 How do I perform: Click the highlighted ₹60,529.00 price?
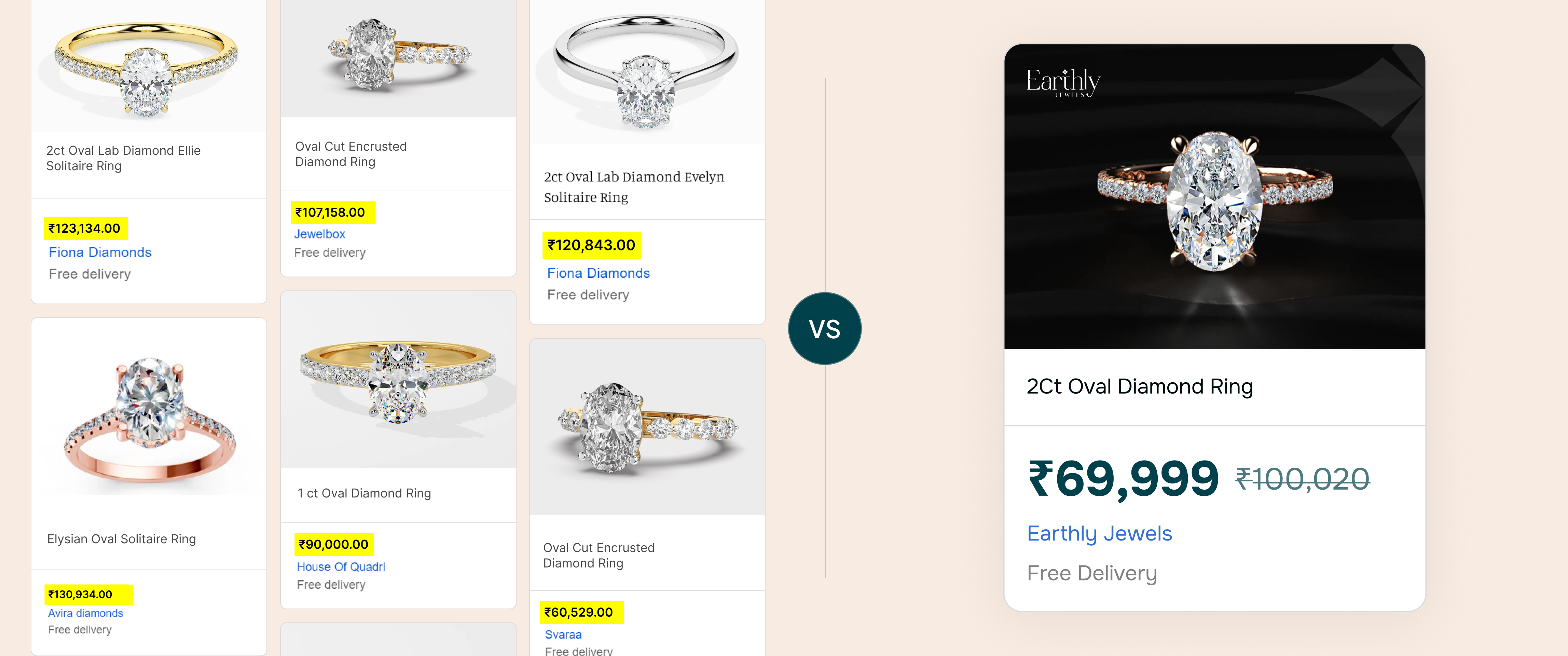pyautogui.click(x=579, y=612)
